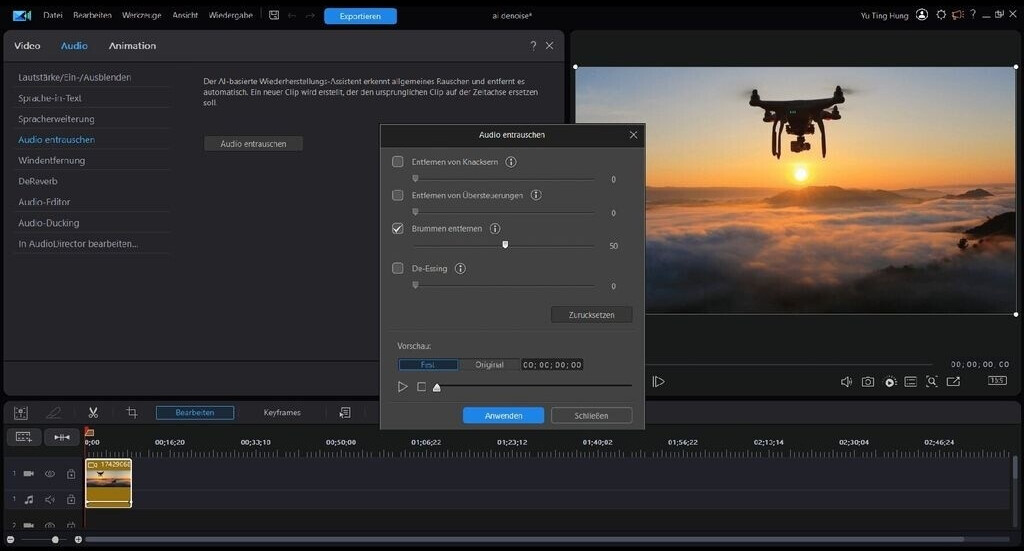Hide video track 1 with eye icon
1024x551 pixels.
[50, 474]
